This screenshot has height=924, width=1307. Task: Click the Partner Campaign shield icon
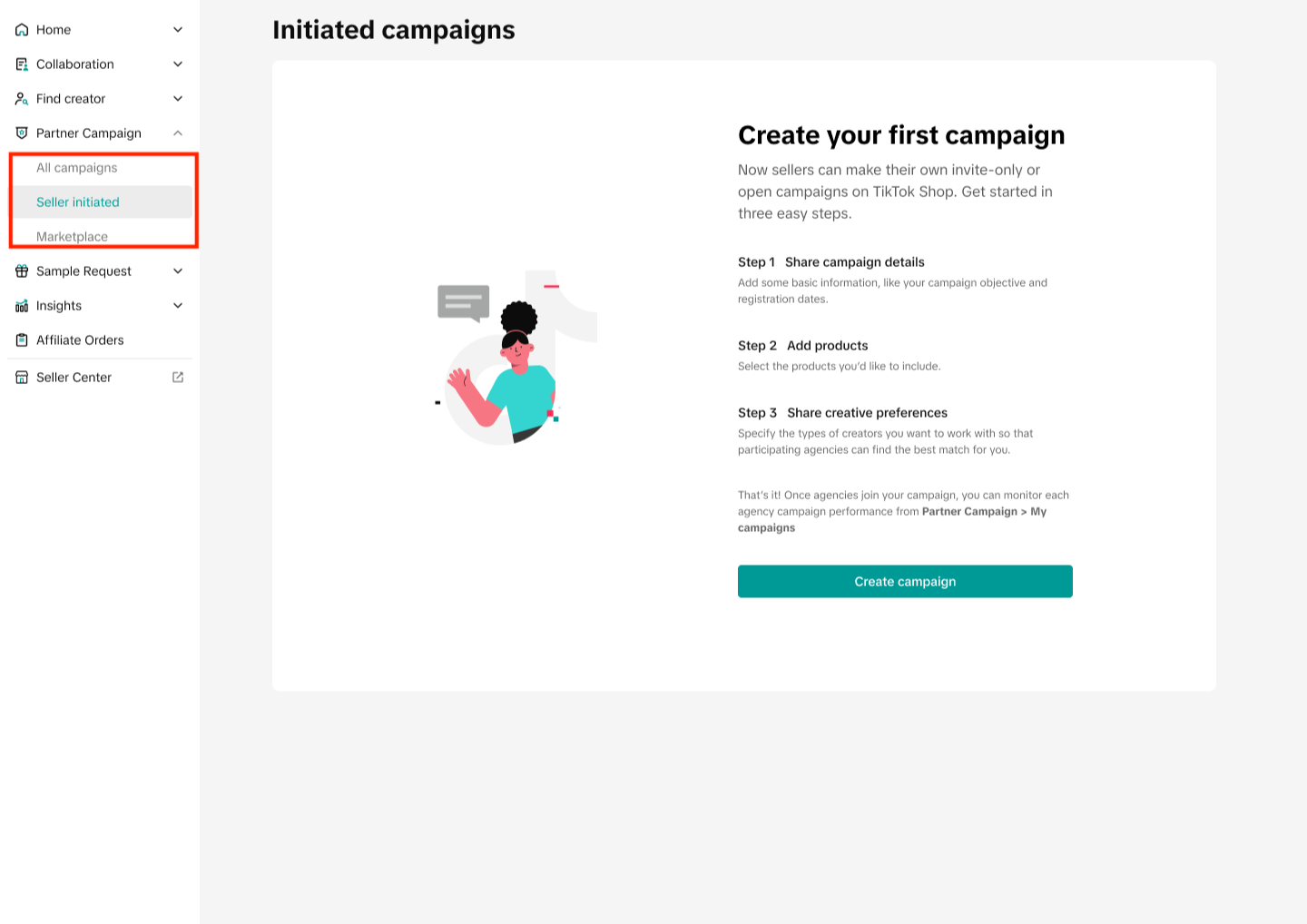(22, 133)
